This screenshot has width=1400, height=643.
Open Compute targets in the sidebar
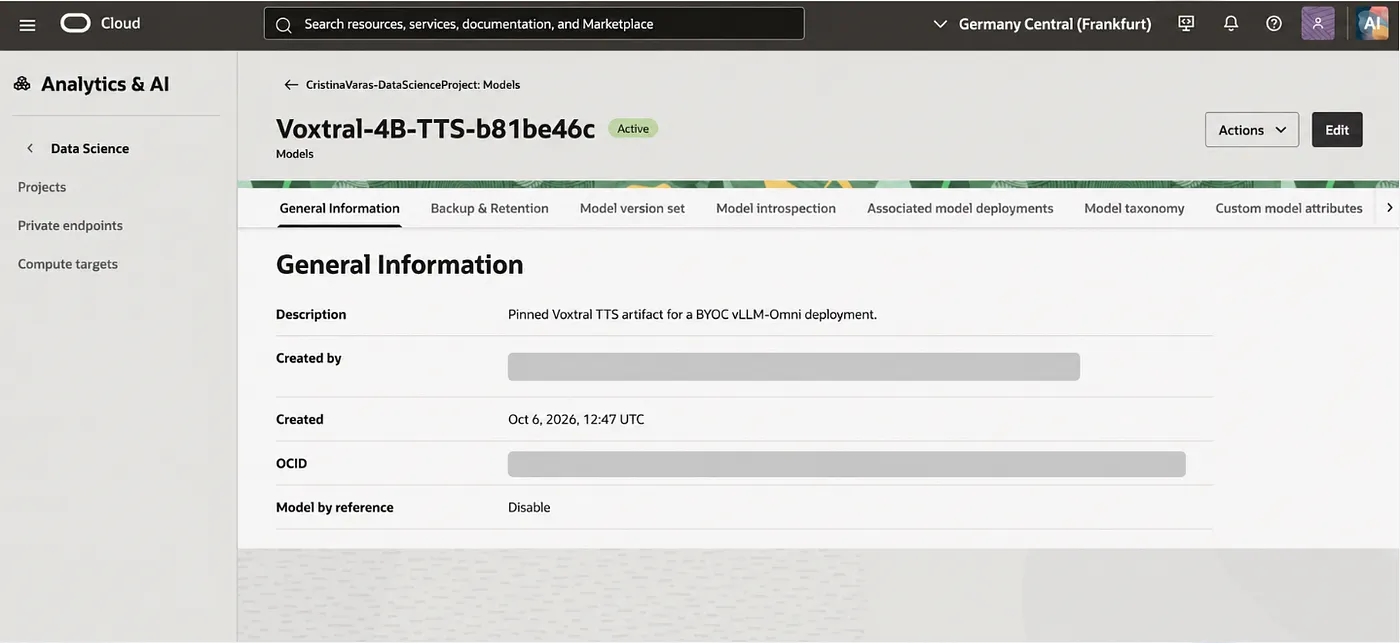coord(68,264)
